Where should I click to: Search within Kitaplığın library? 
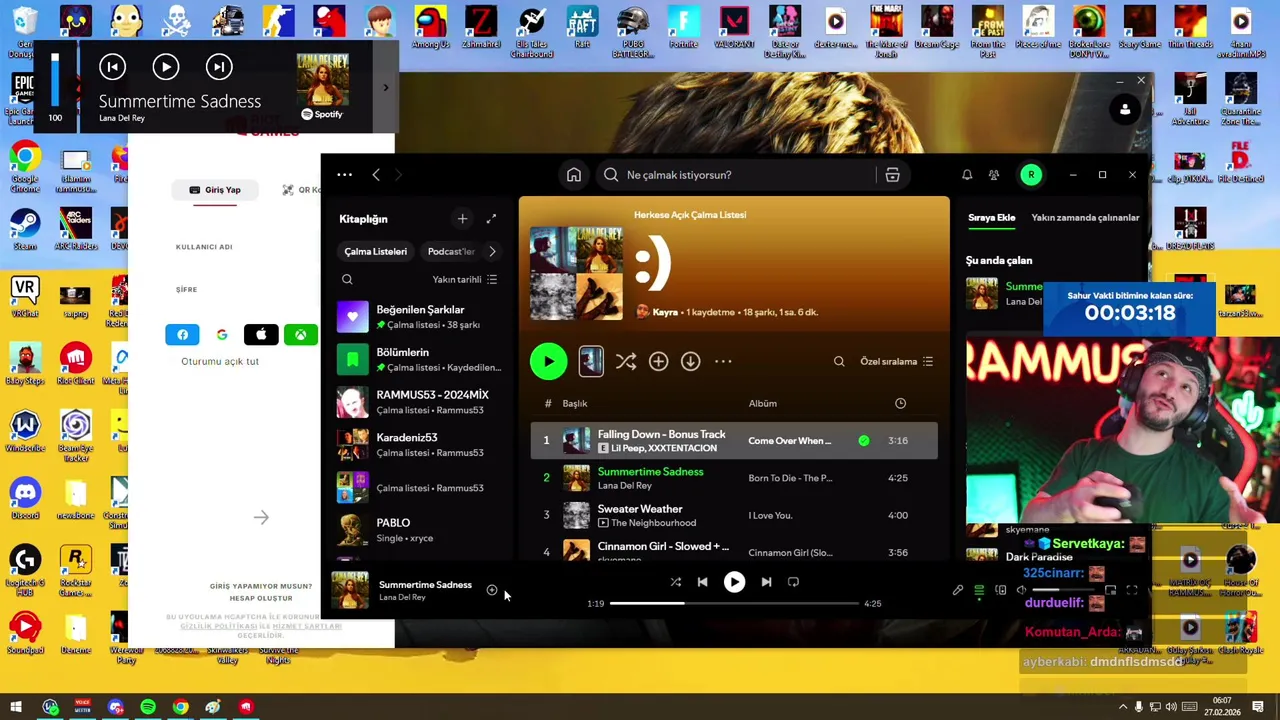347,280
